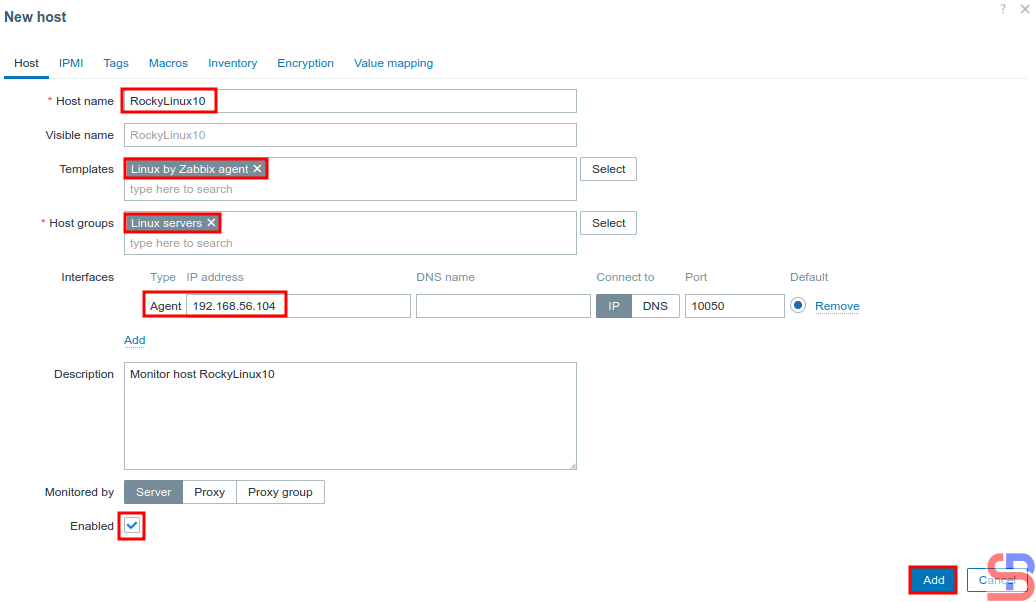The image size is (1036, 602).
Task: Set Connect to option to IP
Action: tap(614, 306)
